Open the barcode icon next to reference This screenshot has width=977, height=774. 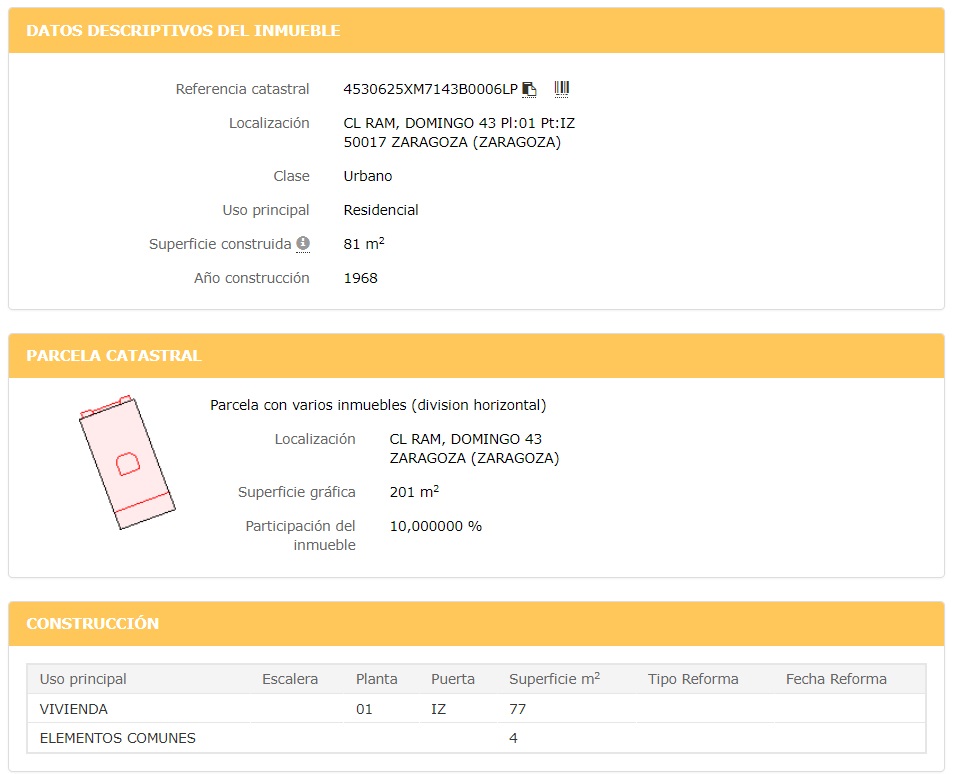click(x=561, y=89)
